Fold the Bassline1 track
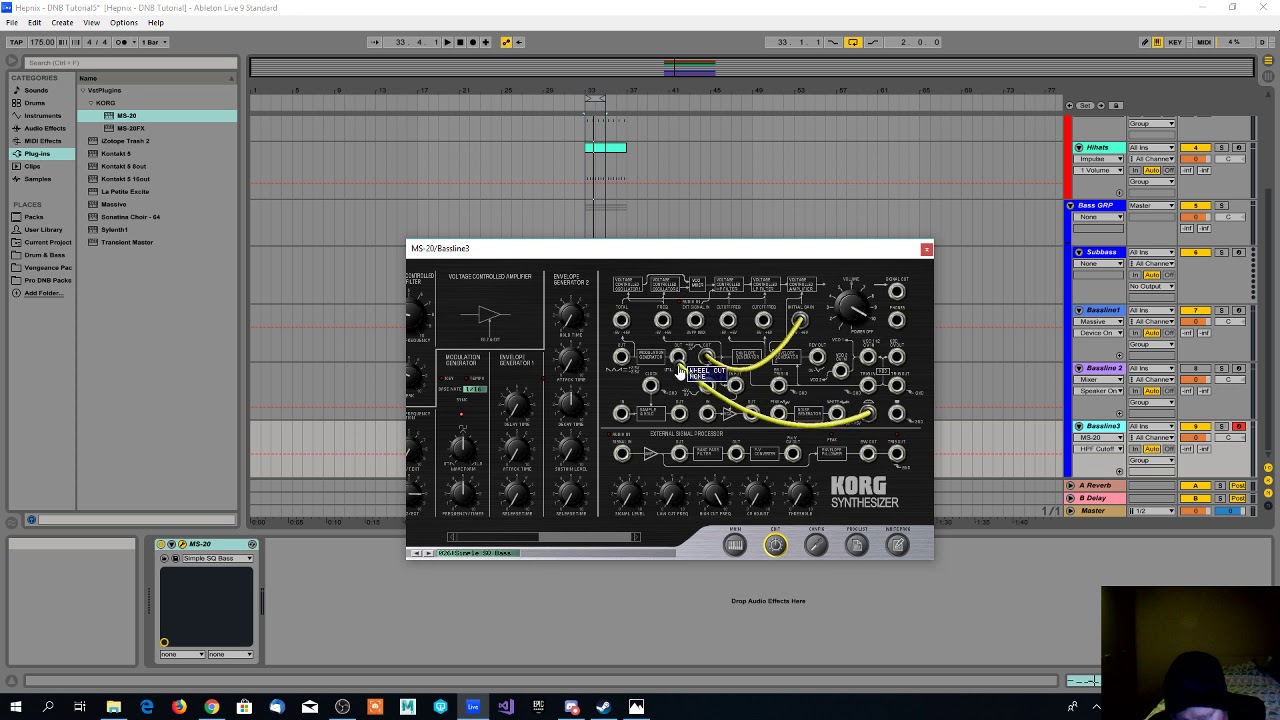 coord(1079,310)
